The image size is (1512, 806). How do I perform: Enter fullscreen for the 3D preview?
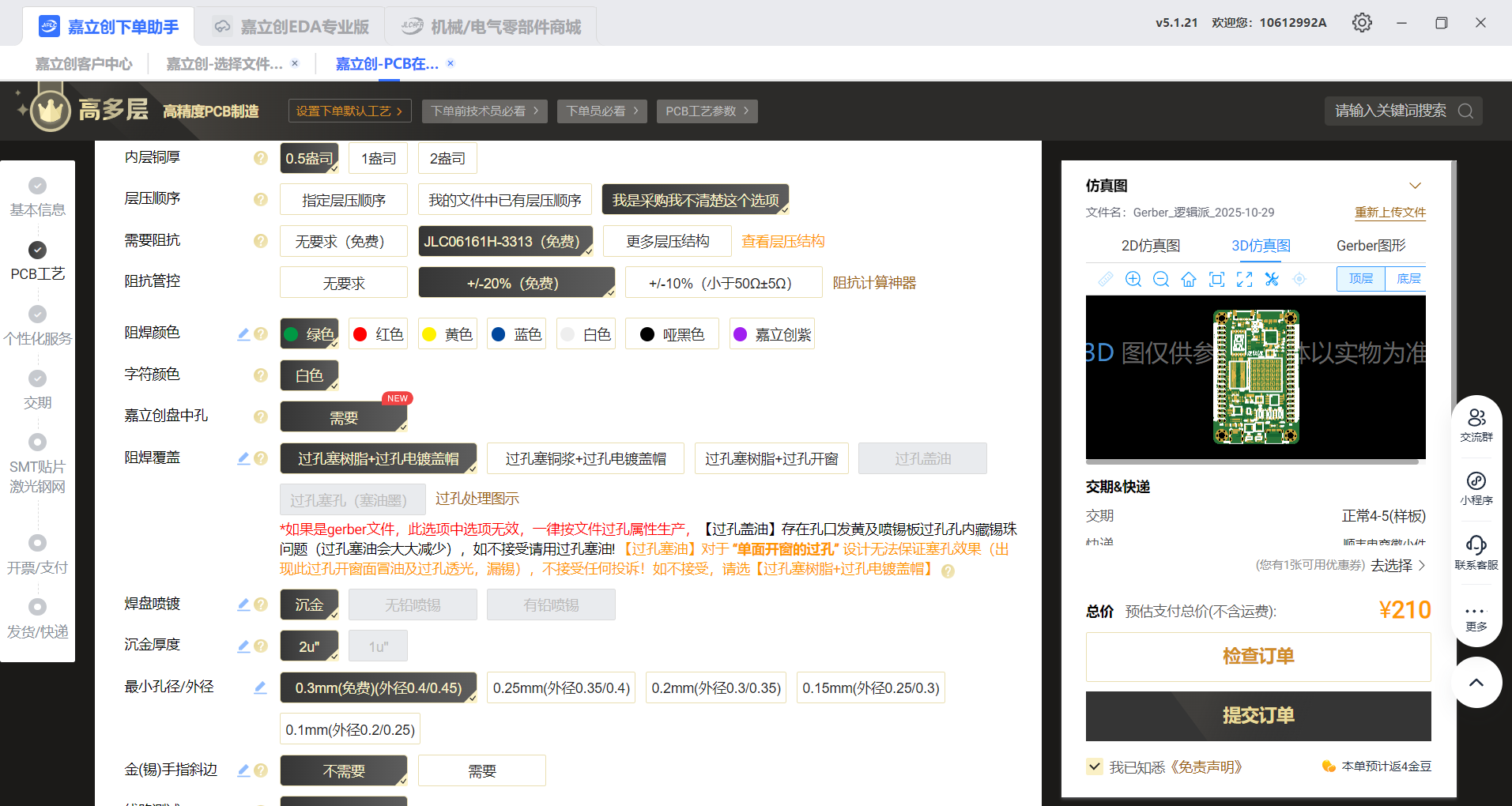click(x=1244, y=279)
